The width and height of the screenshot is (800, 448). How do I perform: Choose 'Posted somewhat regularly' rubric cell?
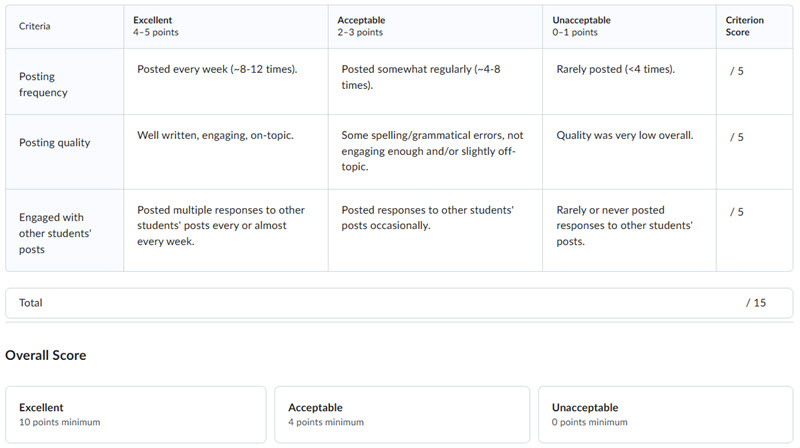click(435, 78)
